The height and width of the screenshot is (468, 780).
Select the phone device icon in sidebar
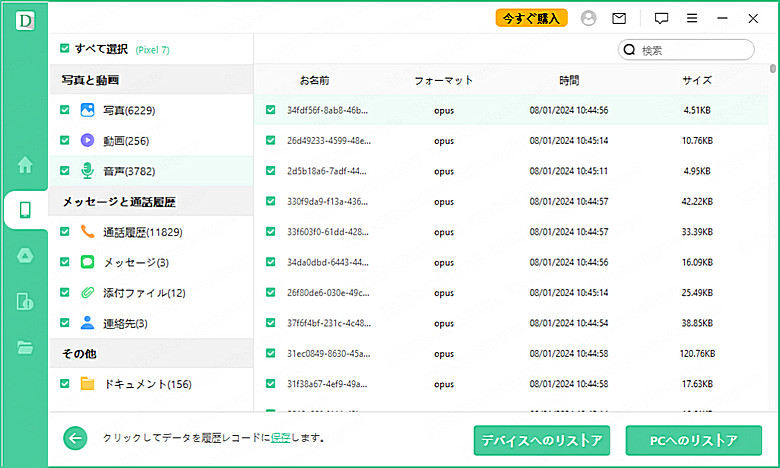25,210
